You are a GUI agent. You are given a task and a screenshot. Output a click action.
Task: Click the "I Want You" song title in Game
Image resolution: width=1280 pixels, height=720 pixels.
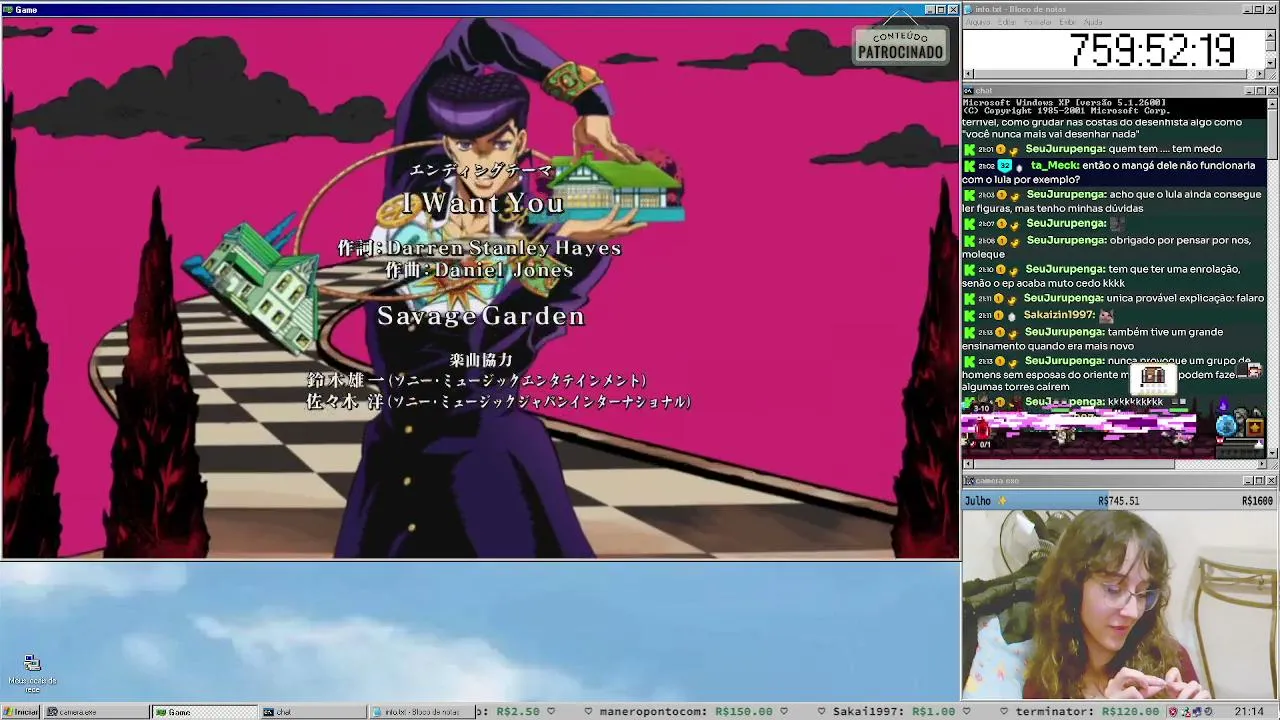pos(482,203)
